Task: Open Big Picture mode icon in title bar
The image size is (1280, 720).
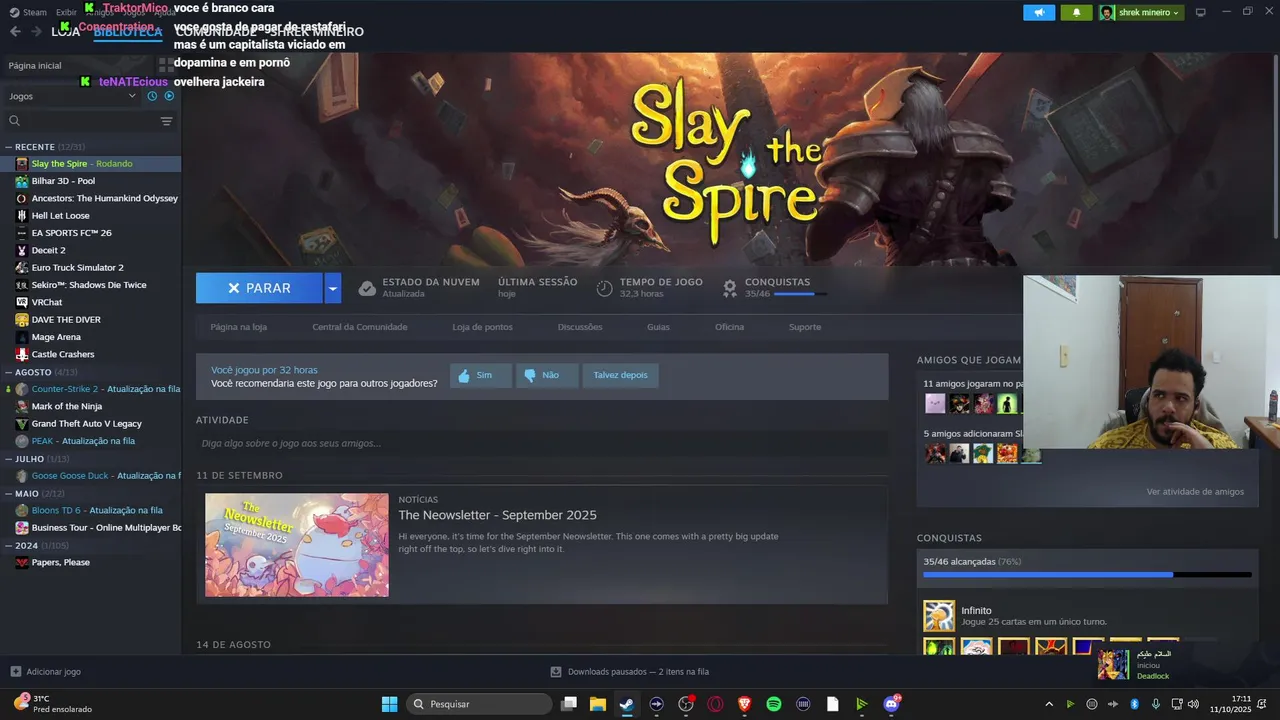Action: click(1200, 12)
